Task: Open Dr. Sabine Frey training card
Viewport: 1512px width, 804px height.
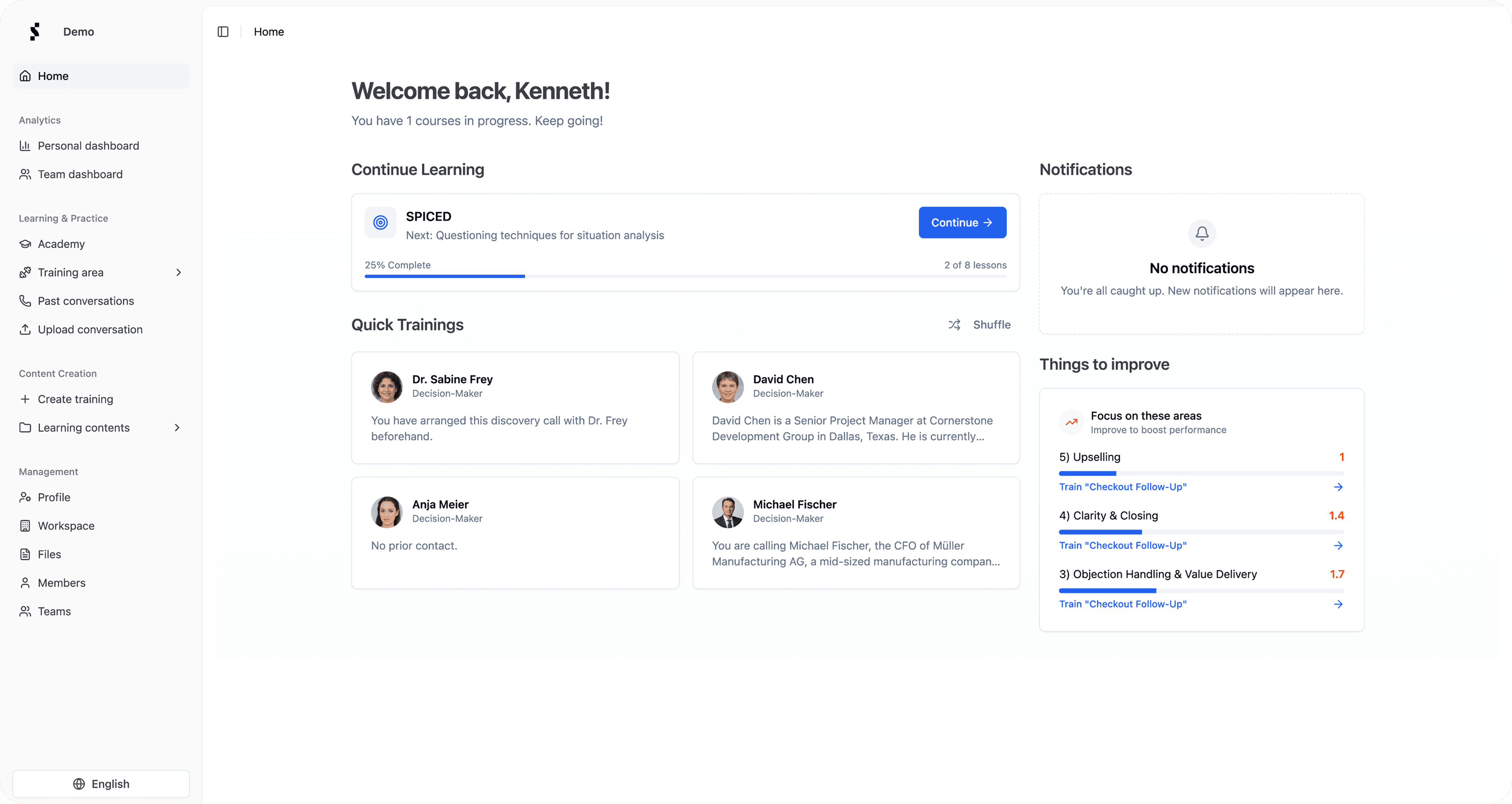Action: click(515, 407)
